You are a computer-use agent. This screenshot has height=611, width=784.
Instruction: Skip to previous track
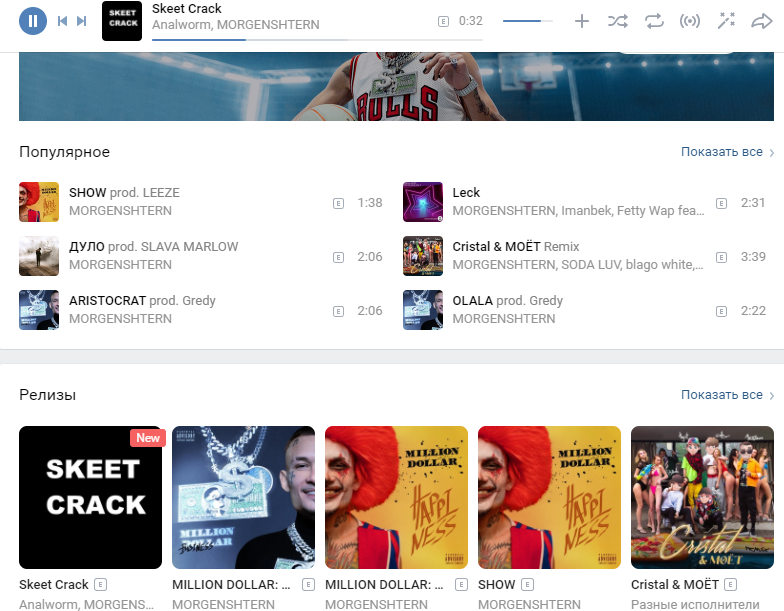[x=62, y=21]
